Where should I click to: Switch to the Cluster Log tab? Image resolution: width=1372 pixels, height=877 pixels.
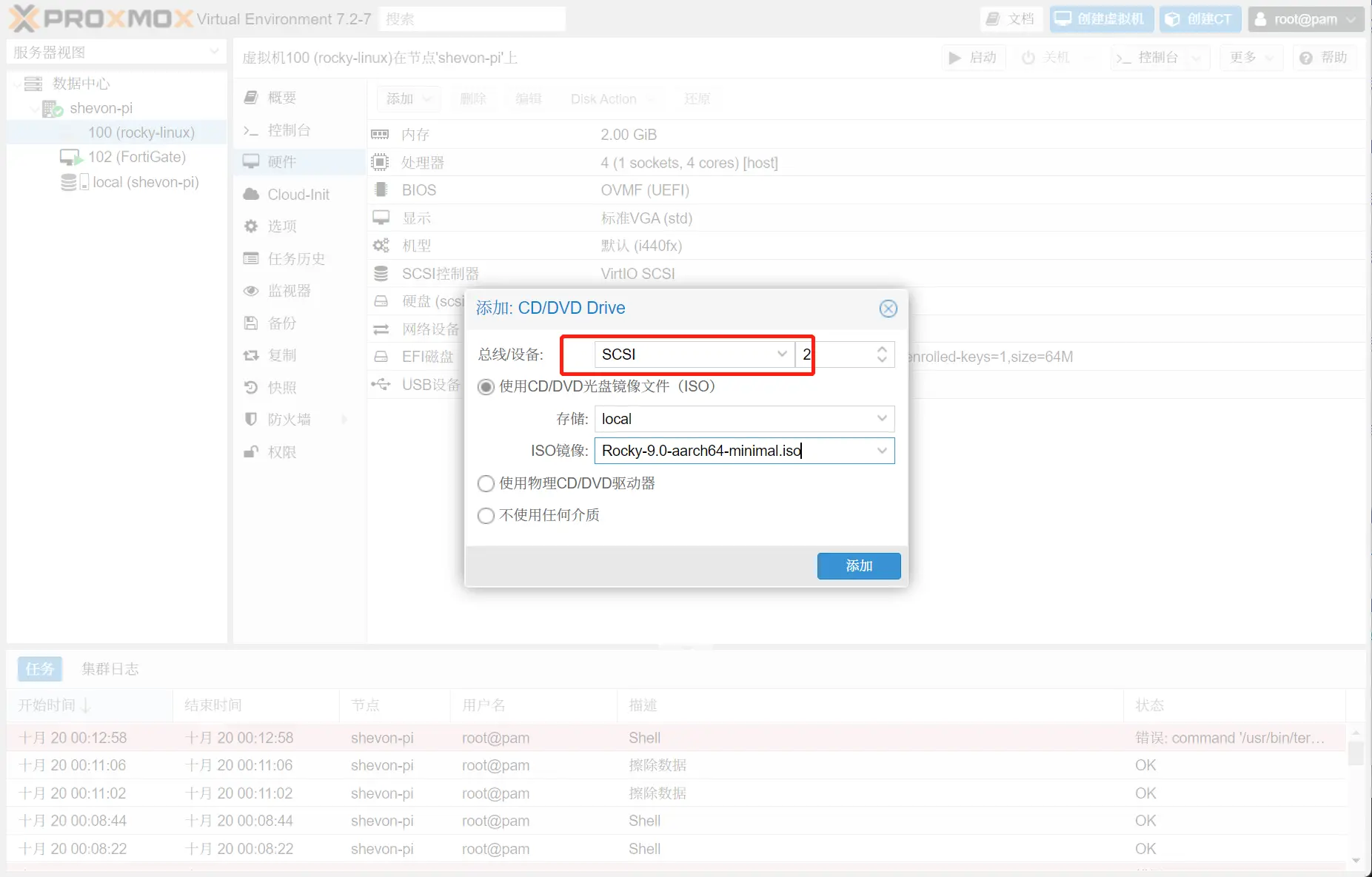[x=110, y=669]
